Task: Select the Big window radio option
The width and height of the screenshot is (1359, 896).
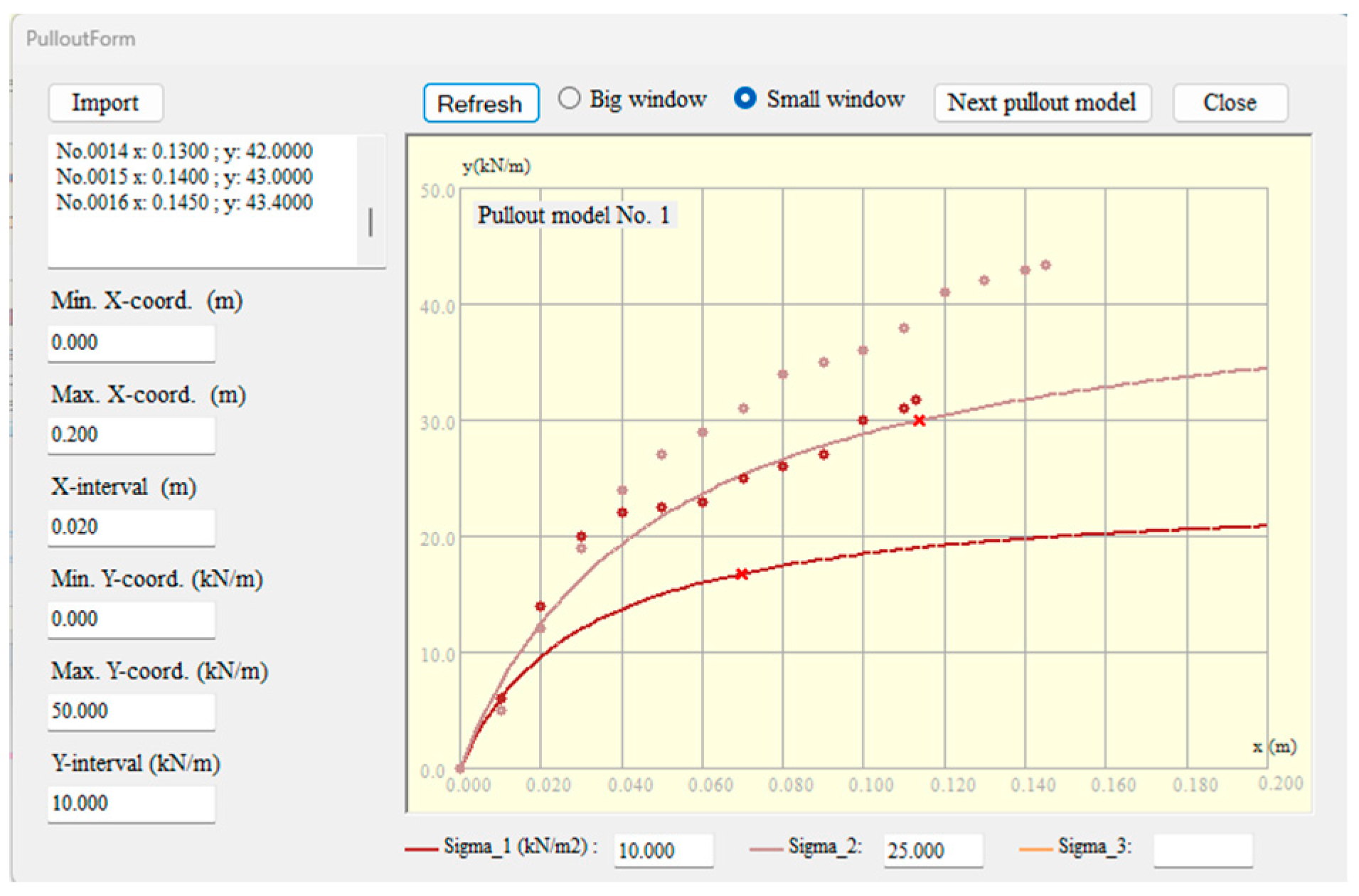Action: [569, 98]
